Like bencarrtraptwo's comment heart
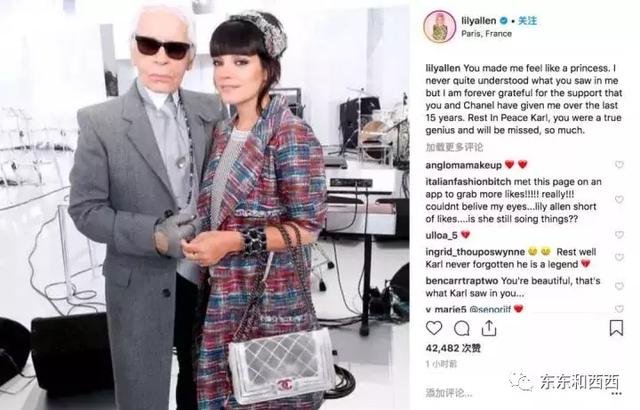The width and height of the screenshot is (640, 410). pyautogui.click(x=619, y=286)
